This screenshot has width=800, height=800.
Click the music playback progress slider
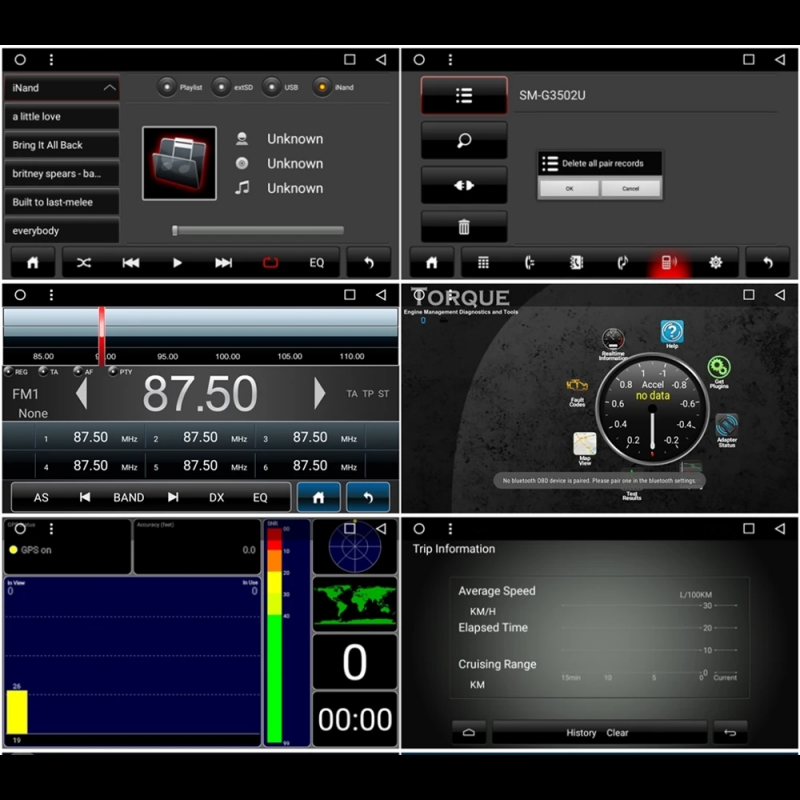[x=258, y=230]
